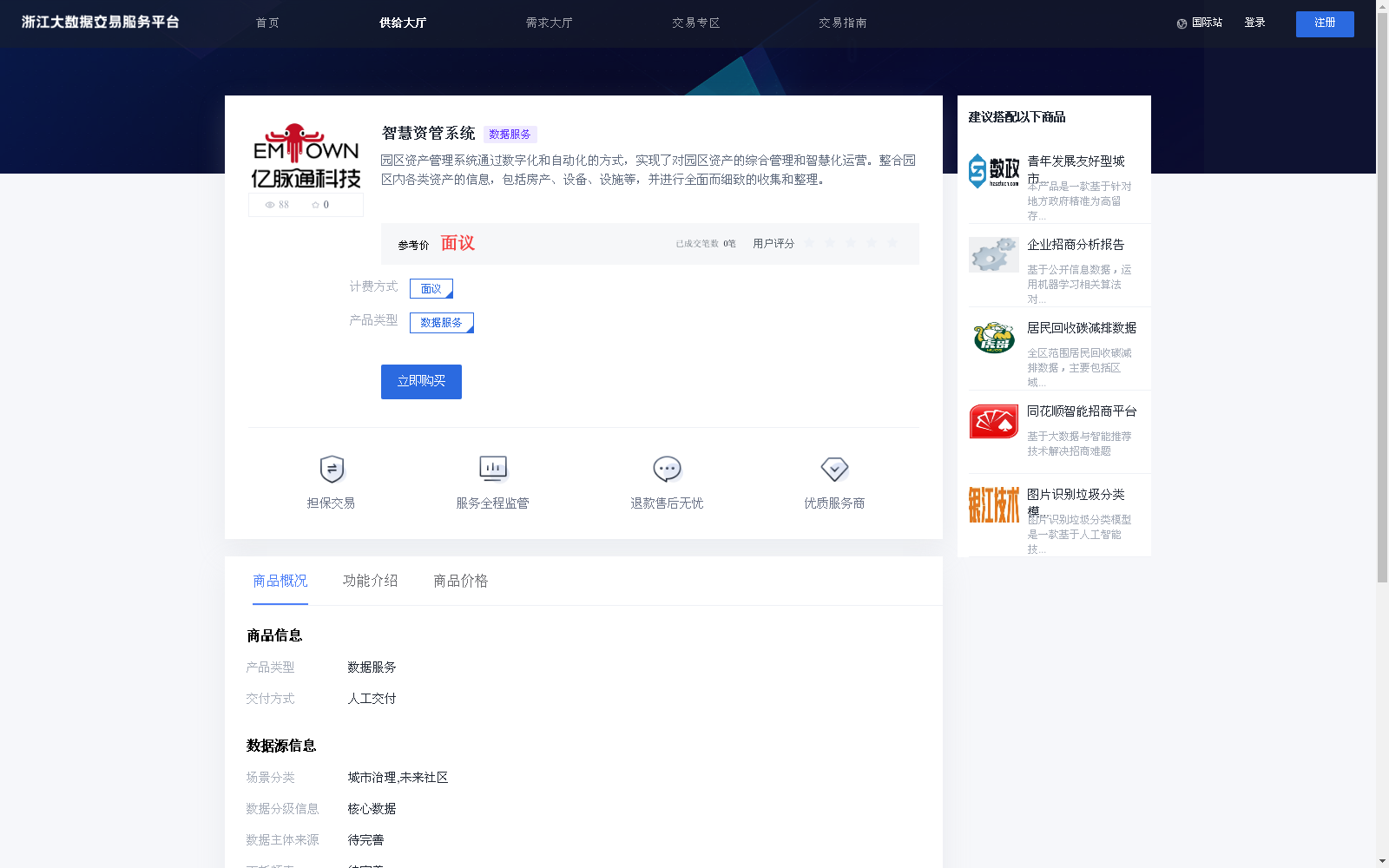This screenshot has width=1389, height=868.
Task: Rate with the third user rating star
Action: [851, 243]
